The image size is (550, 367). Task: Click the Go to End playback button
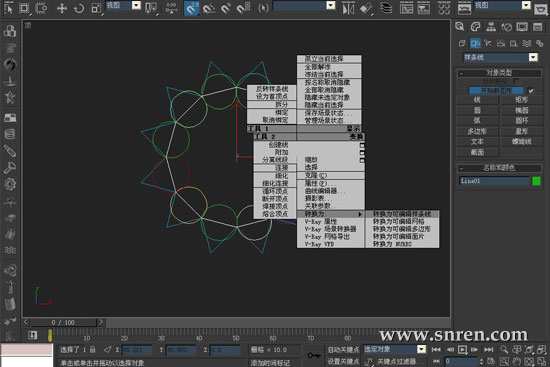[489, 349]
